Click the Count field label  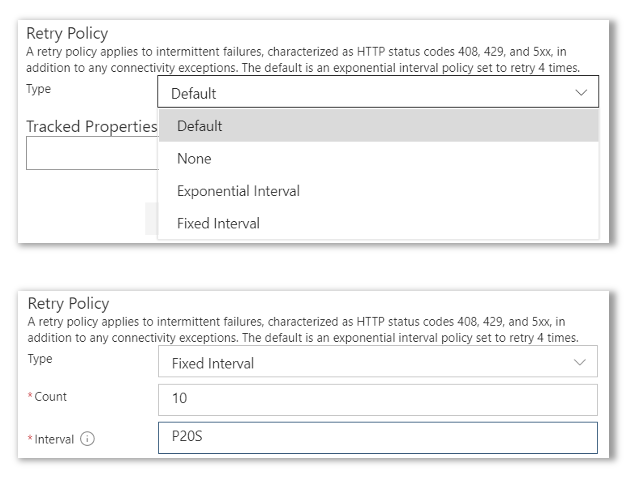click(x=50, y=397)
